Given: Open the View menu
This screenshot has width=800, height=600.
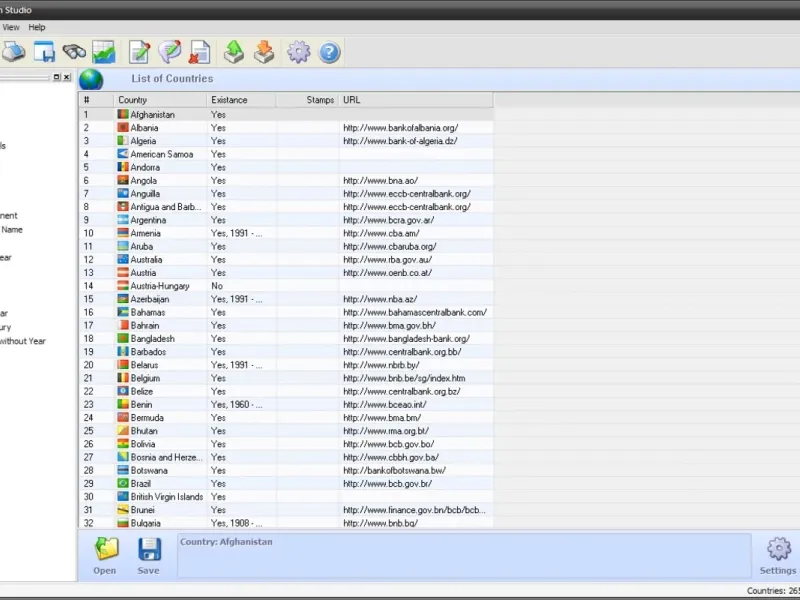Looking at the screenshot, I should (11, 28).
